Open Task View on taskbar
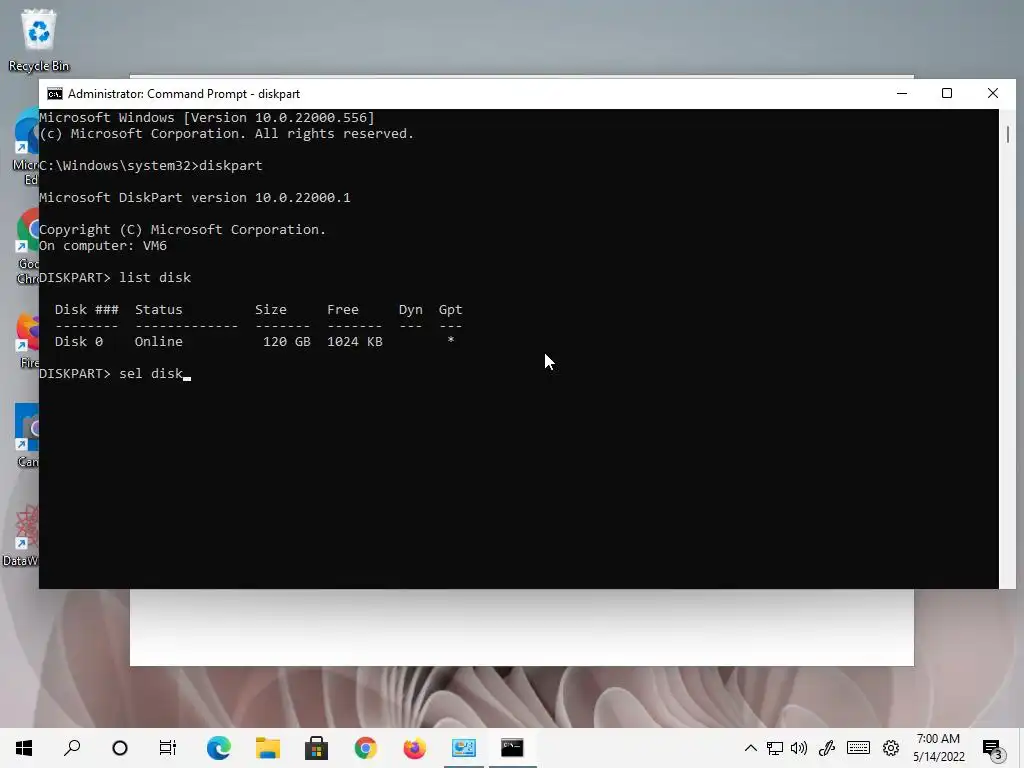This screenshot has height=768, width=1024. coord(168,748)
